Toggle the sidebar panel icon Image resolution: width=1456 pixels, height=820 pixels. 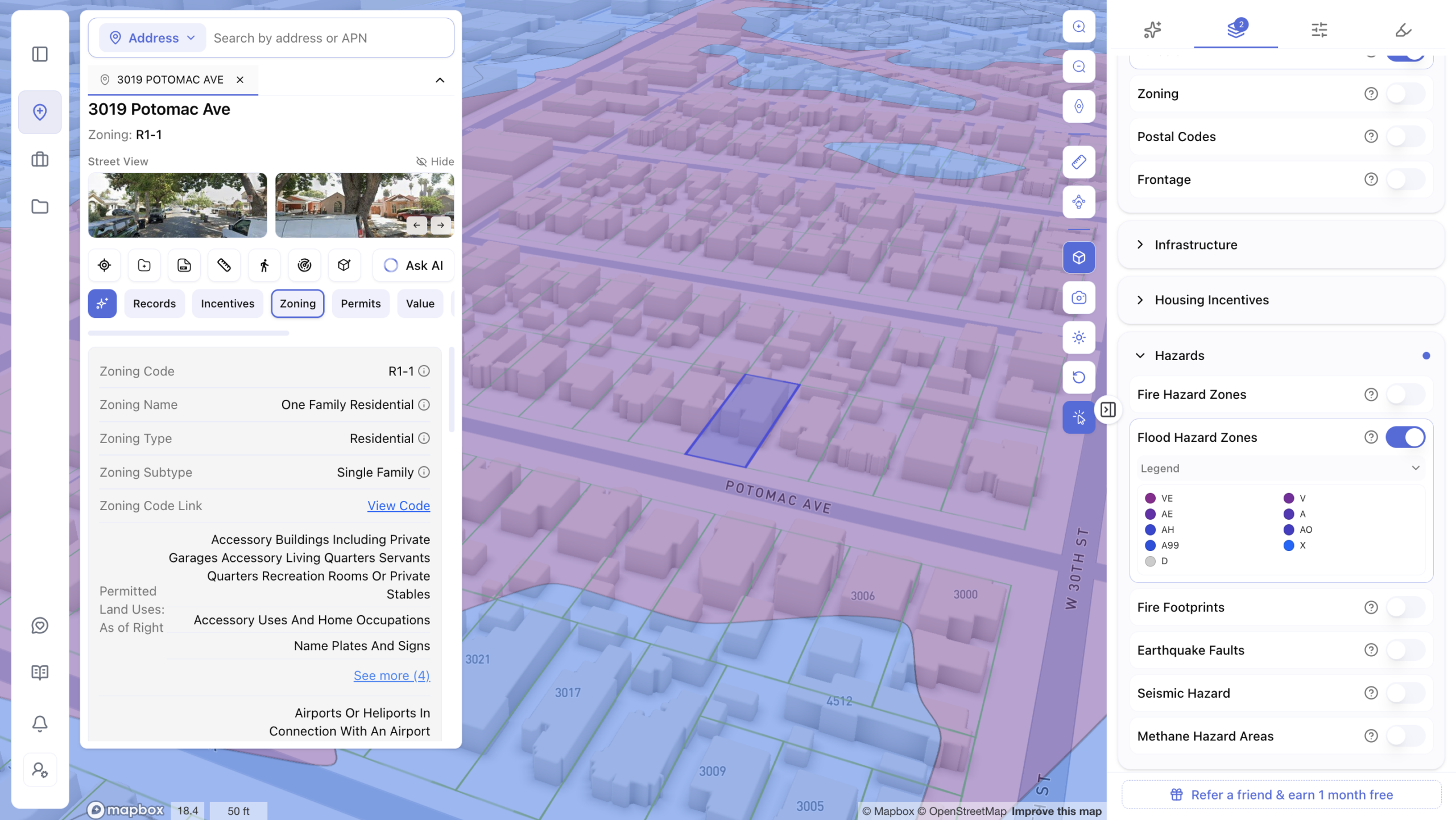click(40, 55)
